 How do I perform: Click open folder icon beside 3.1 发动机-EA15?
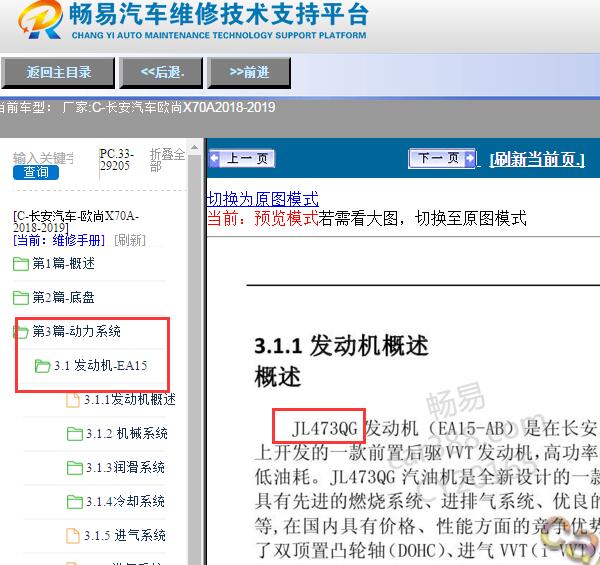click(42, 366)
